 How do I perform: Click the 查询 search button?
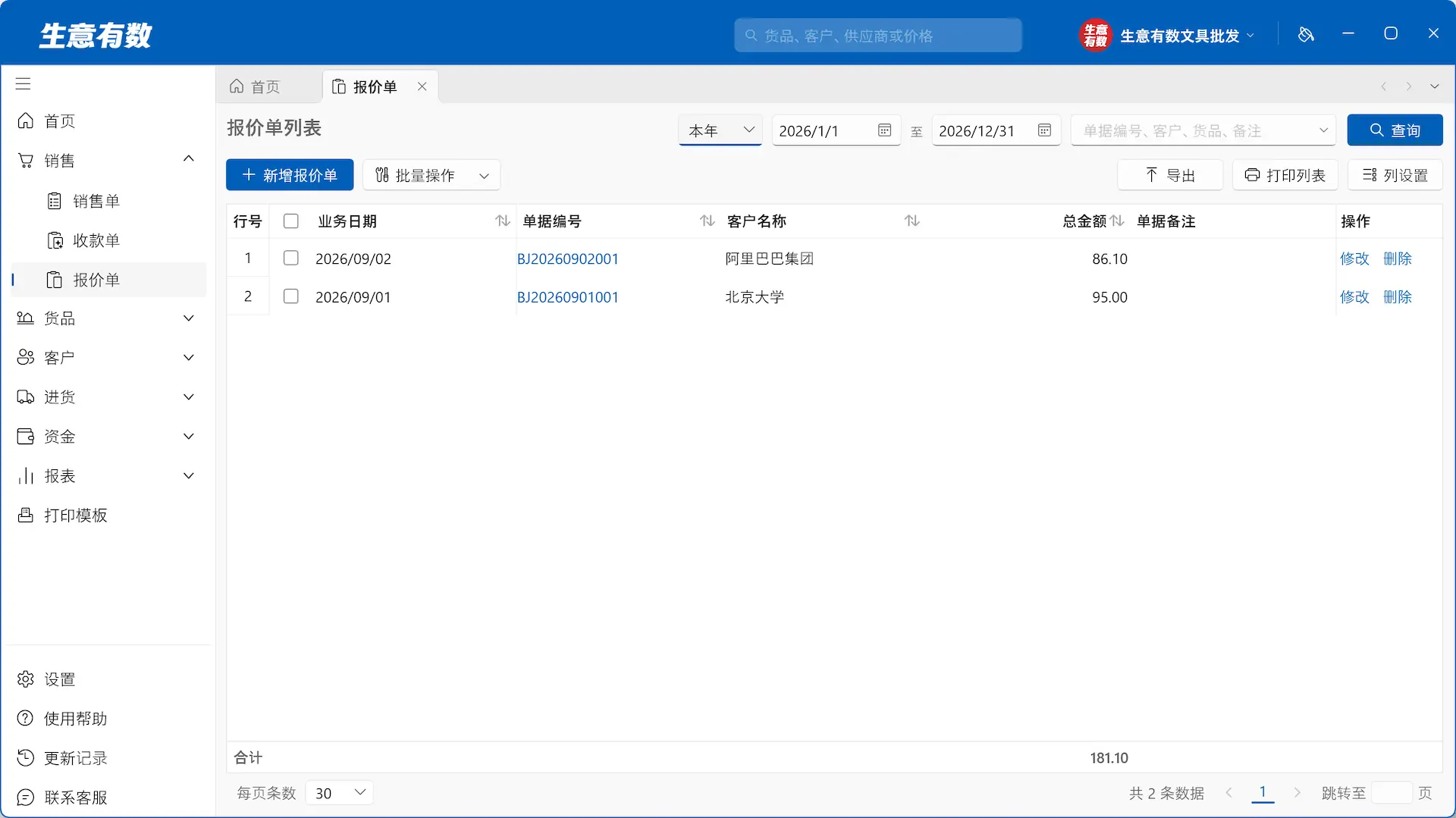pyautogui.click(x=1395, y=130)
